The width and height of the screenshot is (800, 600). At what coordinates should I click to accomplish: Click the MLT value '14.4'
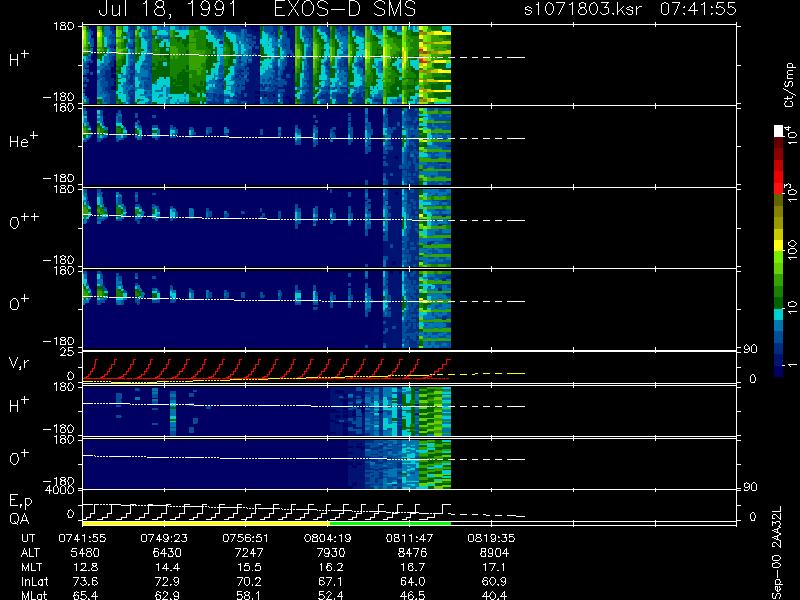coord(168,567)
